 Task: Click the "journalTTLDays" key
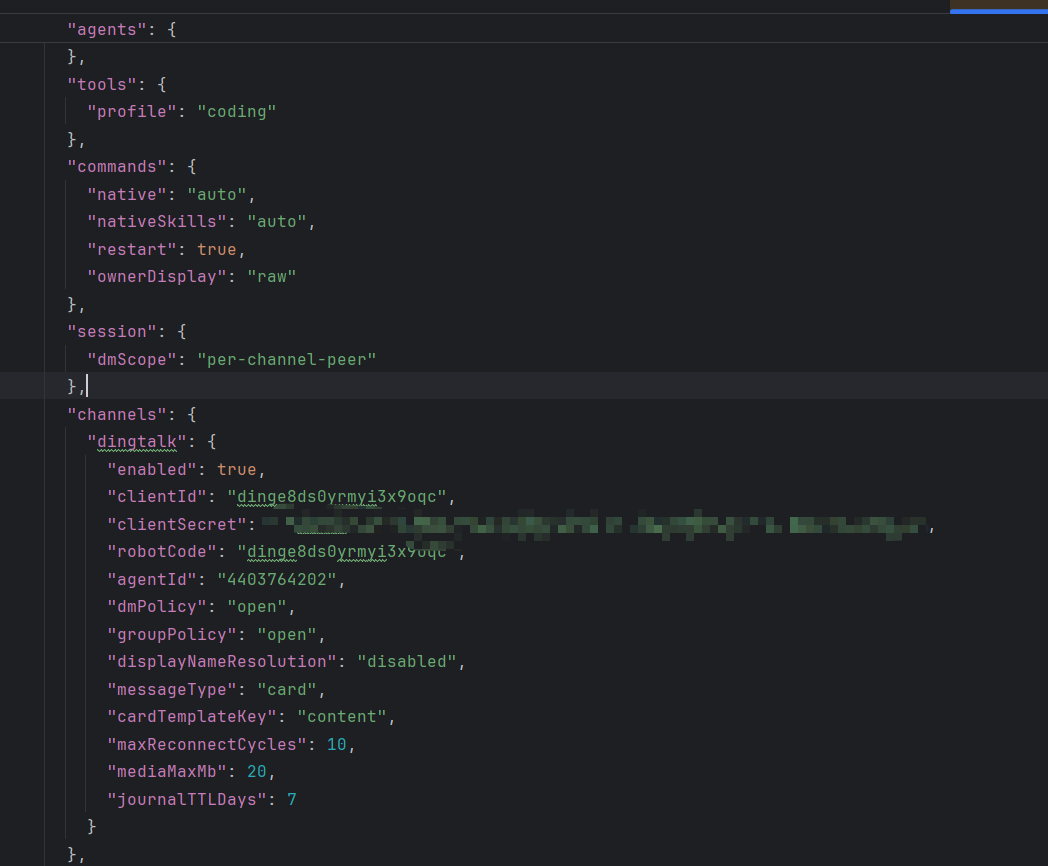(187, 800)
